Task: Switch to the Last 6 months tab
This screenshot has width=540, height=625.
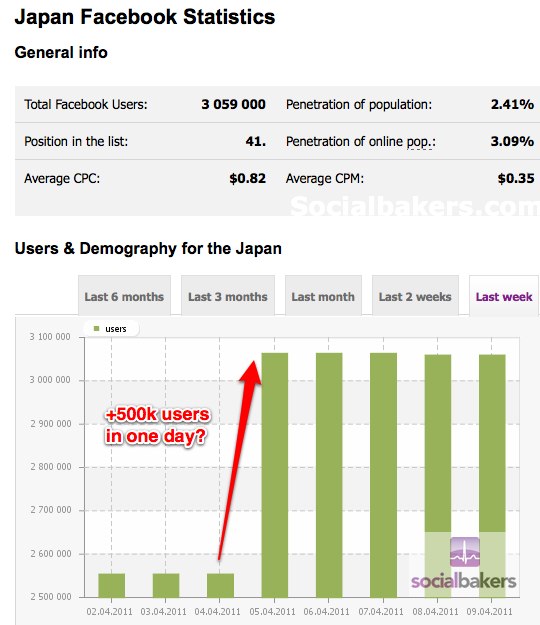Action: tap(124, 296)
